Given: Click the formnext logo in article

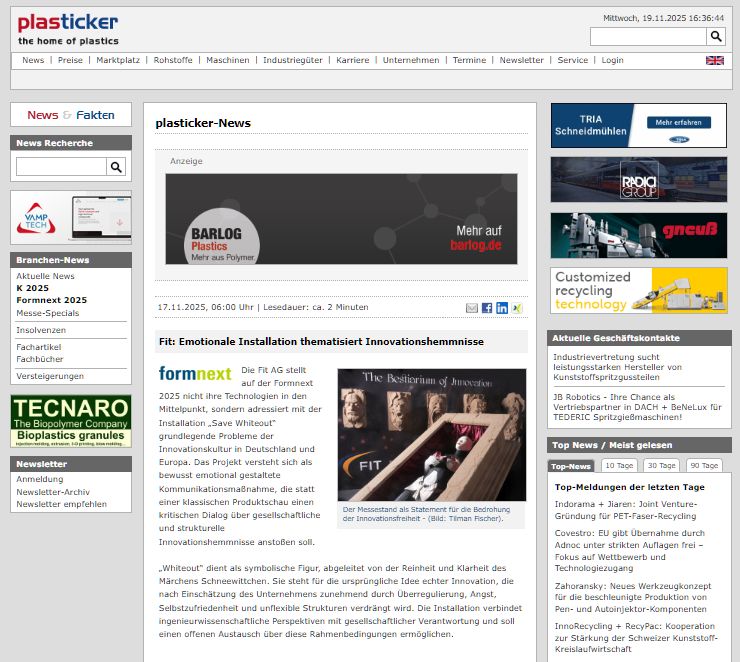Looking at the screenshot, I should tap(195, 374).
